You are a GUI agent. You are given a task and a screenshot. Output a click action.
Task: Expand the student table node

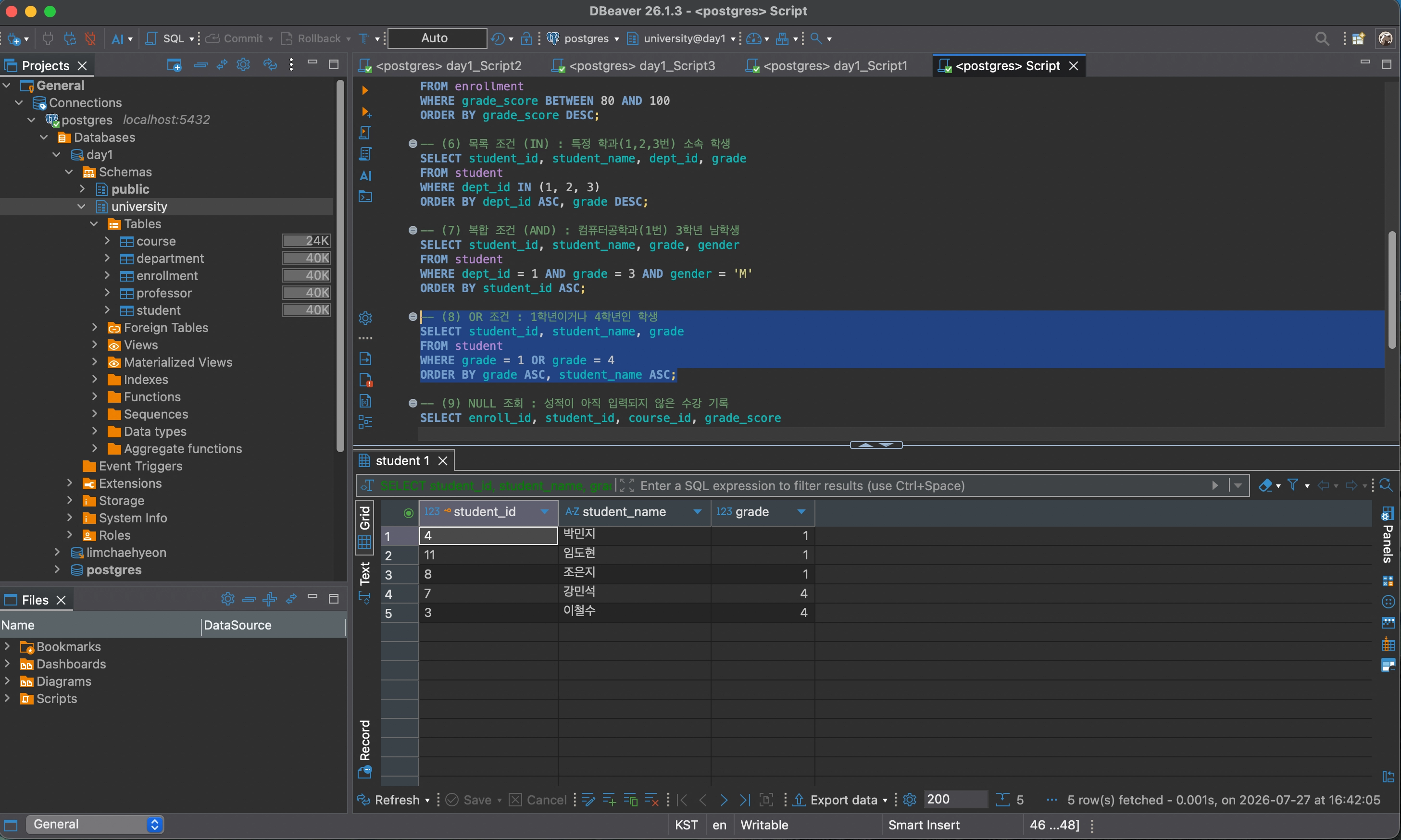click(107, 310)
